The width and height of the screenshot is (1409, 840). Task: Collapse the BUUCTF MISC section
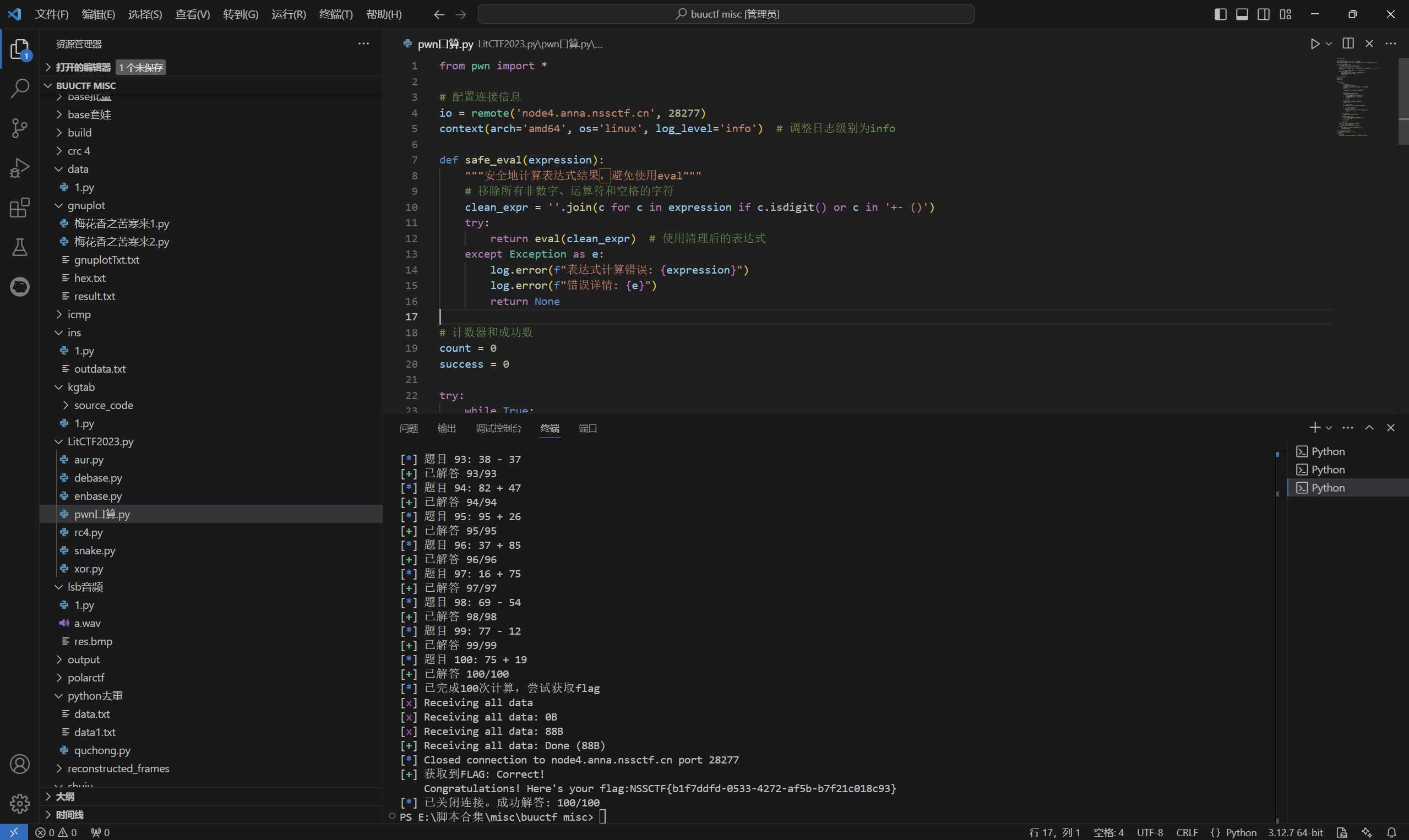pyautogui.click(x=211, y=85)
